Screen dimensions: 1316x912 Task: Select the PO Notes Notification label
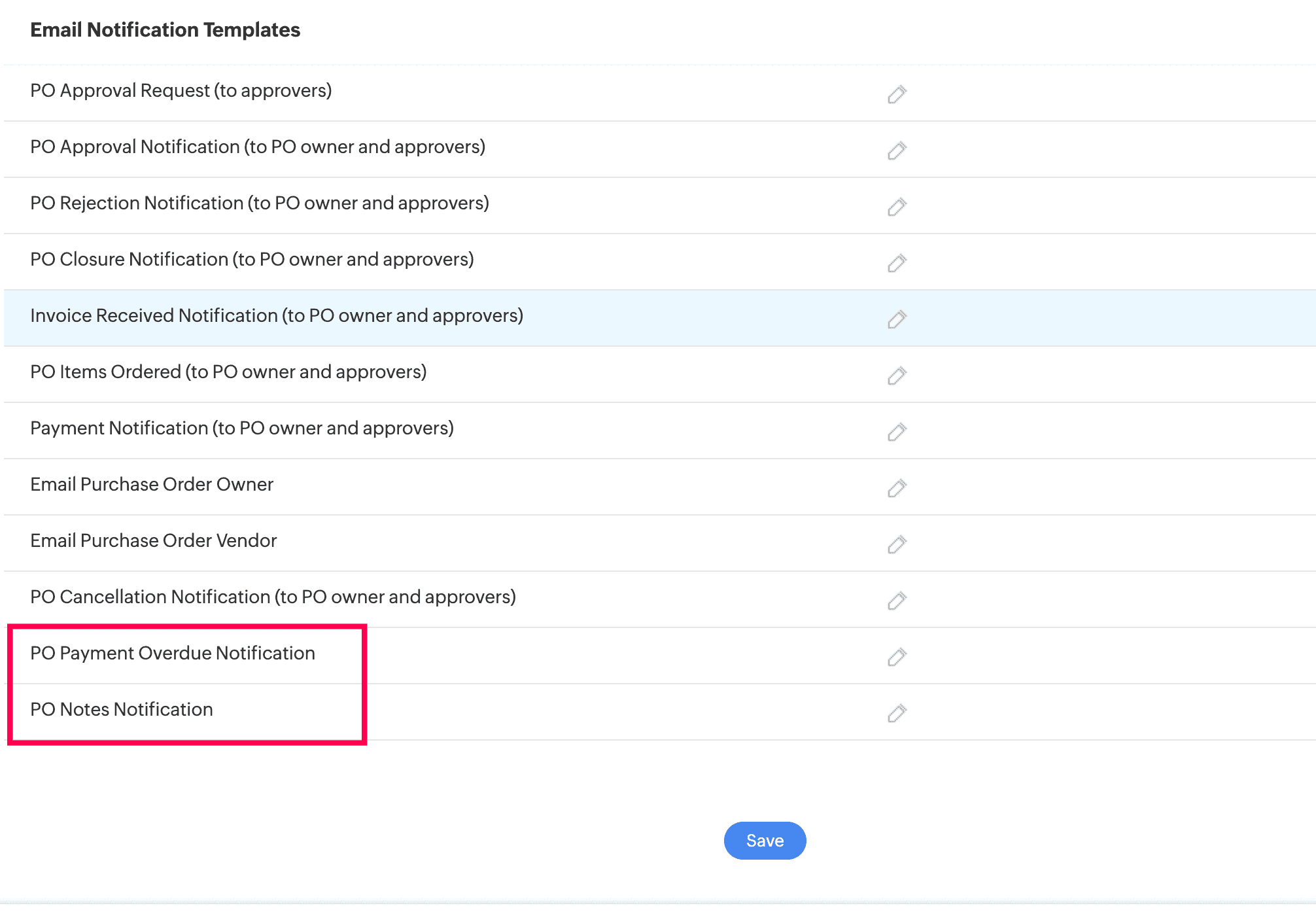[122, 710]
